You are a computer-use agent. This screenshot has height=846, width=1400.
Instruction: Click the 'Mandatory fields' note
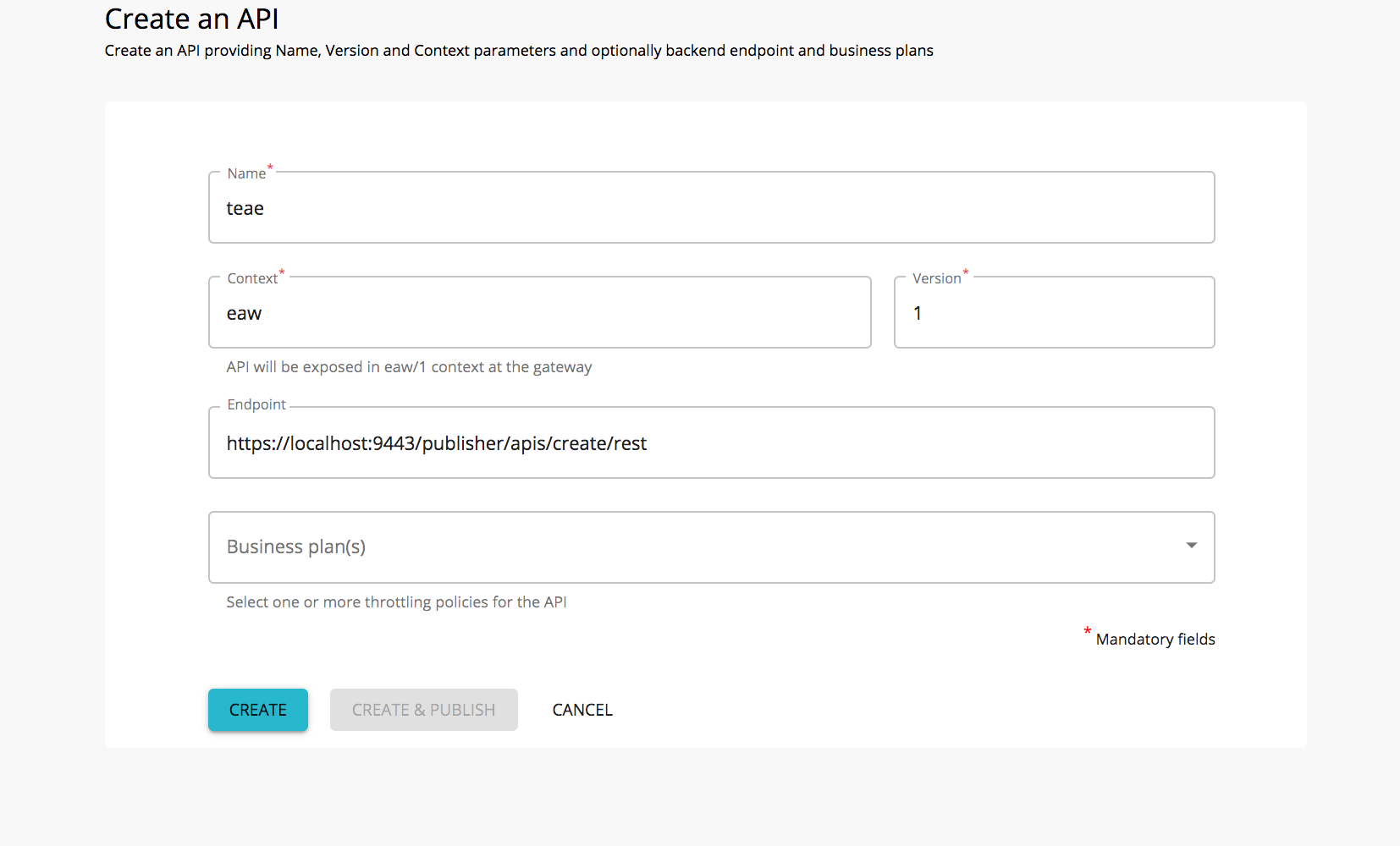(1149, 638)
